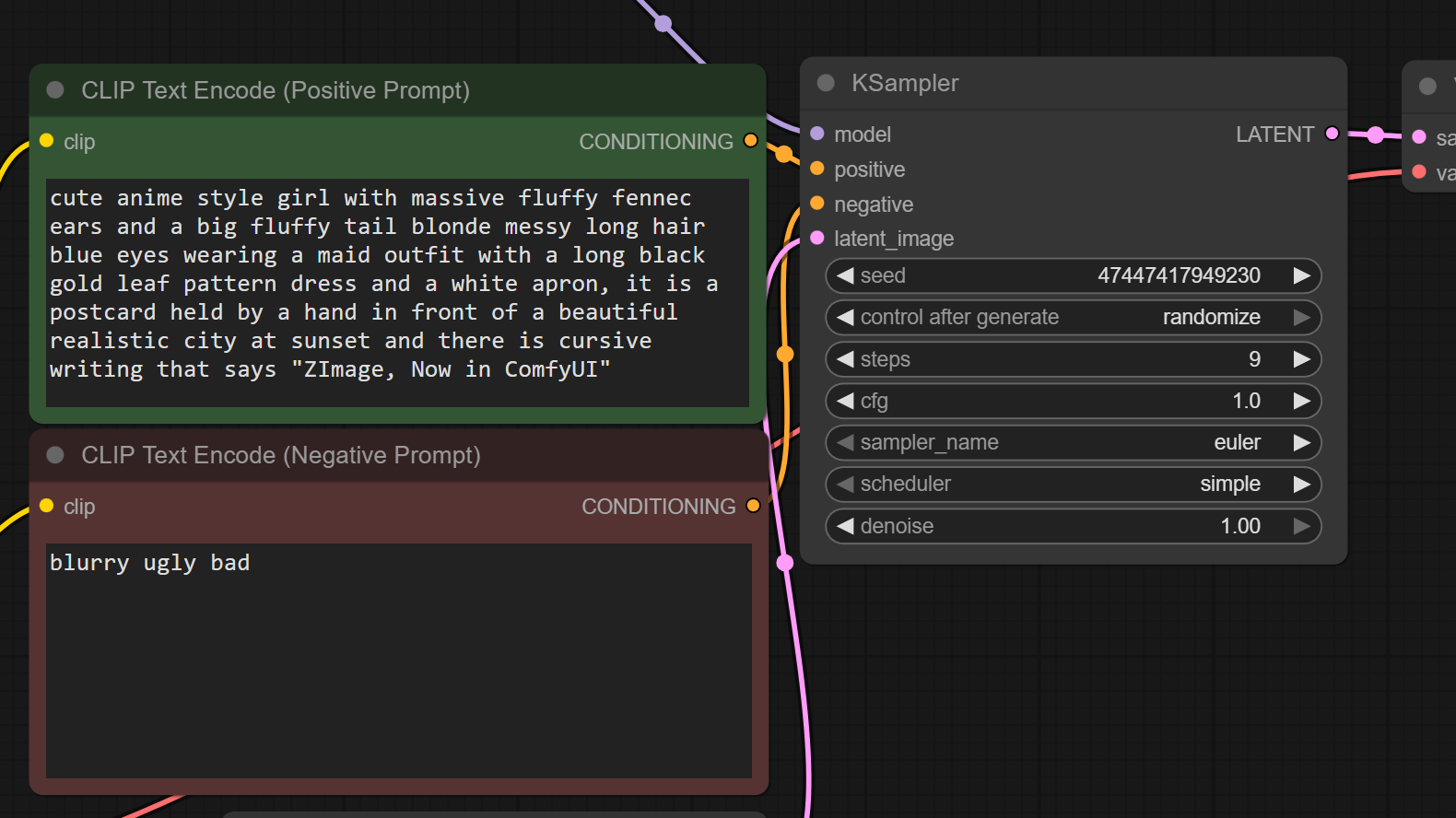The image size is (1456, 818).
Task: Click the positive prompt text box
Action: tap(397, 293)
